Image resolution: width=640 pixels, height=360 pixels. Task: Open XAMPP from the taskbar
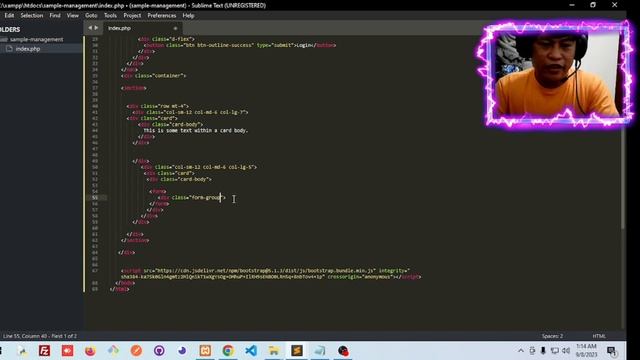tap(205, 351)
